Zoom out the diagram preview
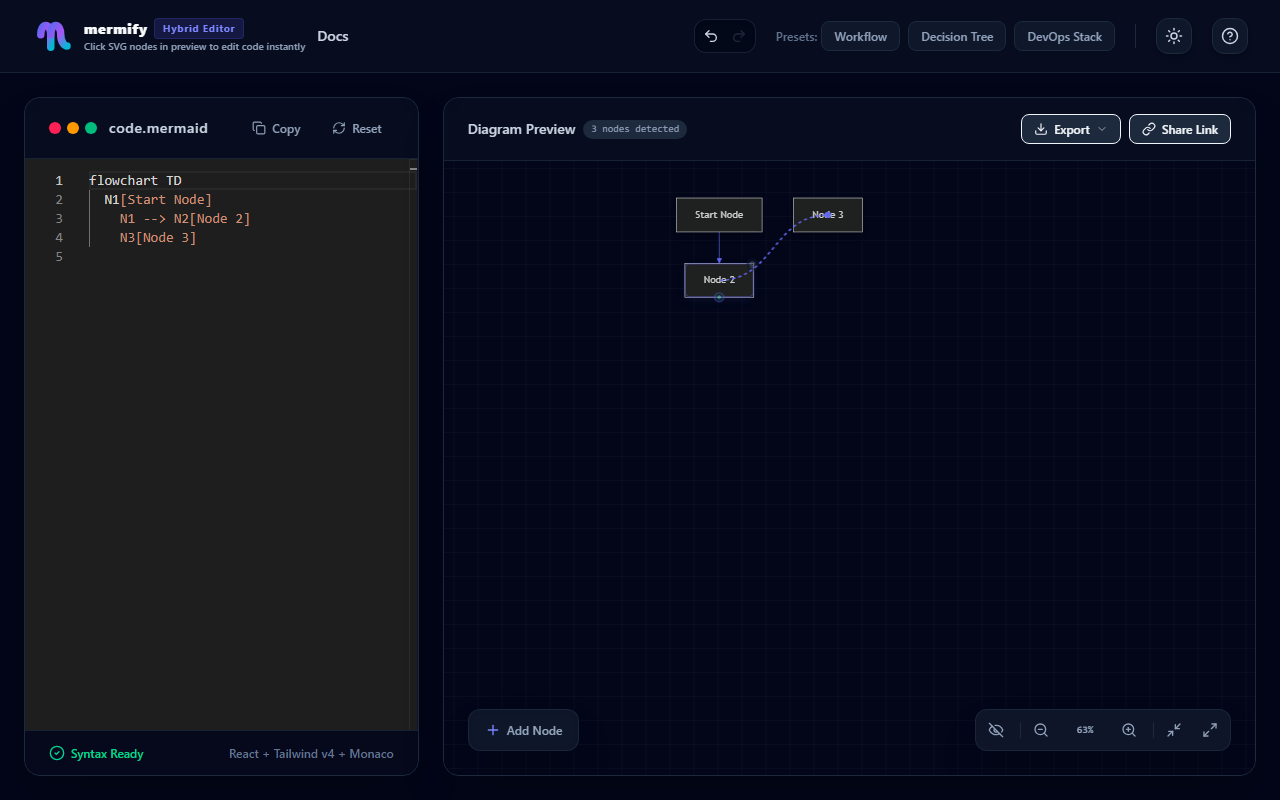Image resolution: width=1280 pixels, height=800 pixels. click(x=1041, y=730)
